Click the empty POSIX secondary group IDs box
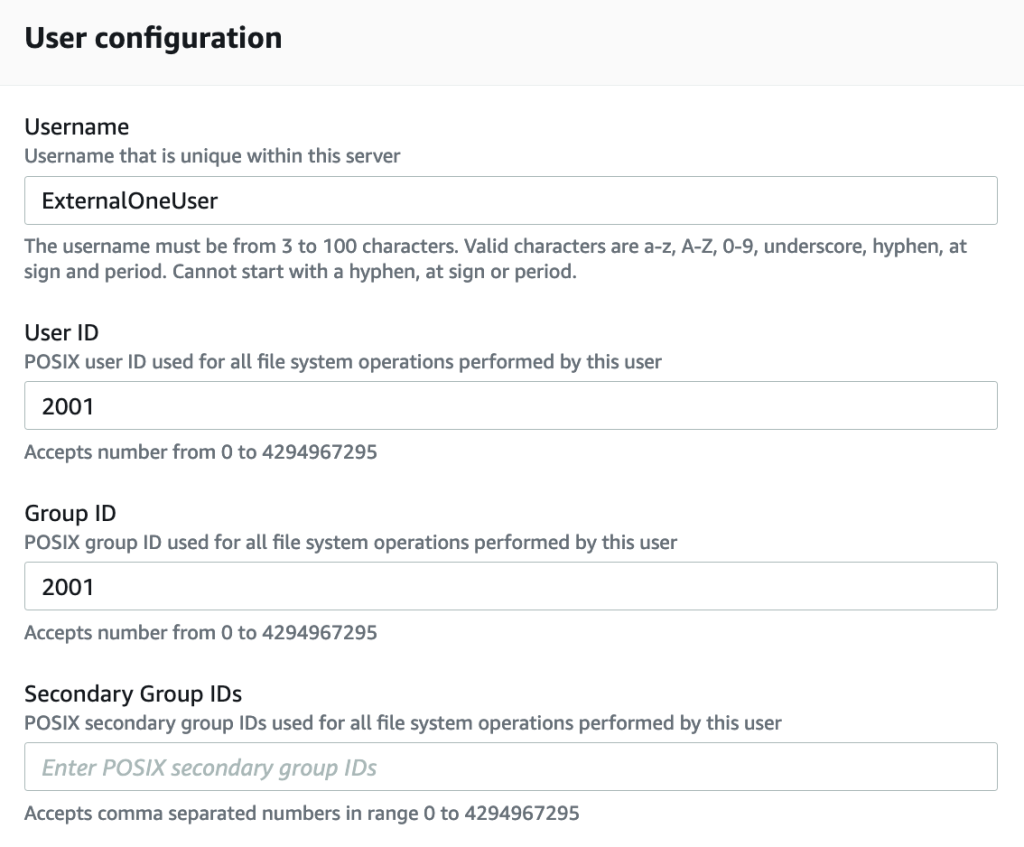The width and height of the screenshot is (1024, 847). click(510, 766)
